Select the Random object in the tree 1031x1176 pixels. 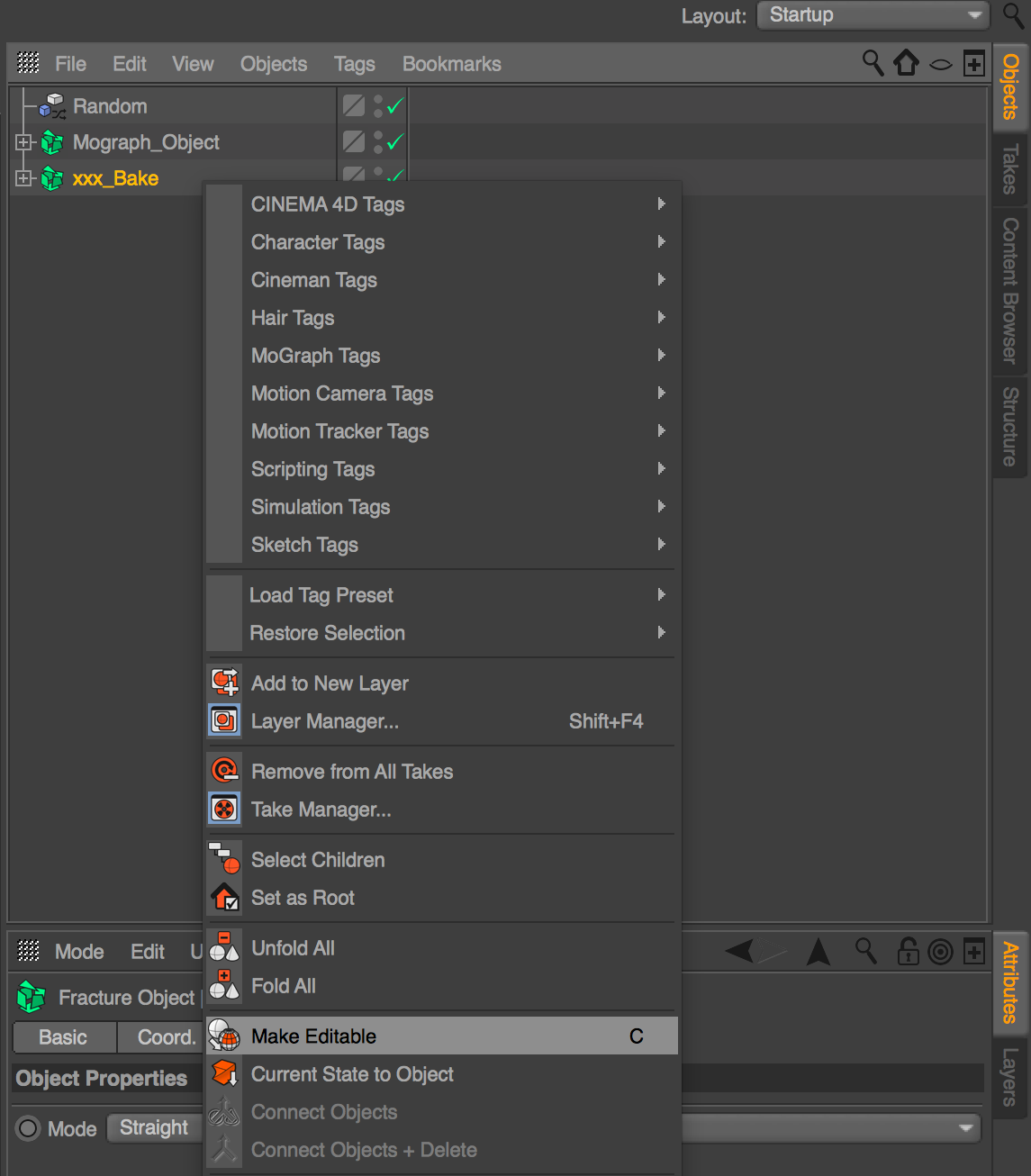pyautogui.click(x=110, y=106)
